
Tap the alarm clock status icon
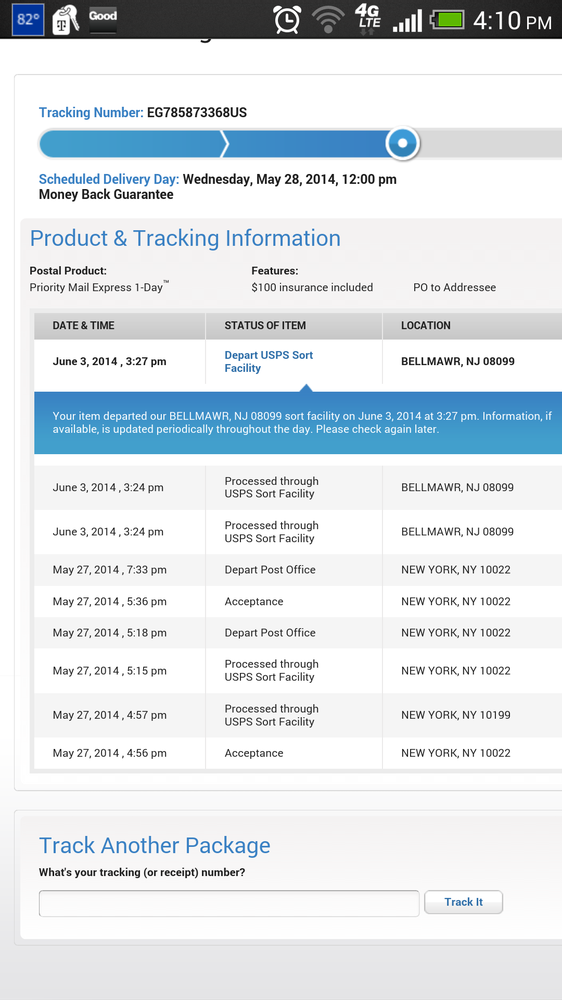click(287, 19)
